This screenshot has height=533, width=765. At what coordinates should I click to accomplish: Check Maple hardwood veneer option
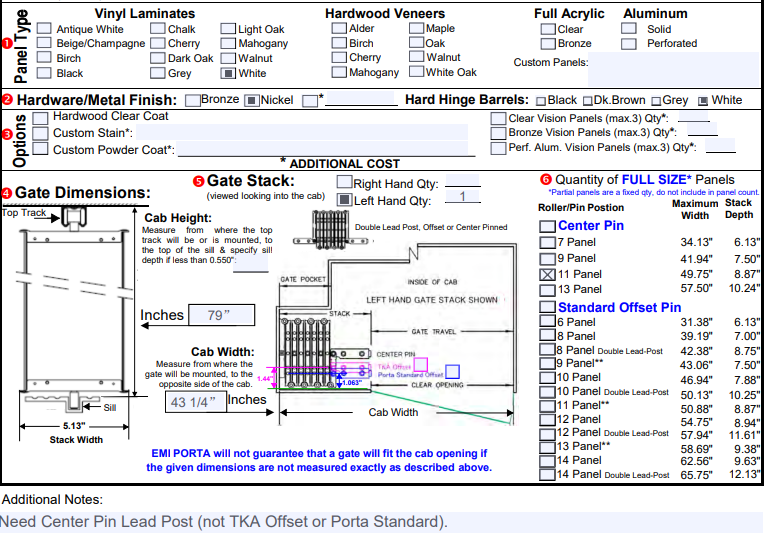click(417, 28)
